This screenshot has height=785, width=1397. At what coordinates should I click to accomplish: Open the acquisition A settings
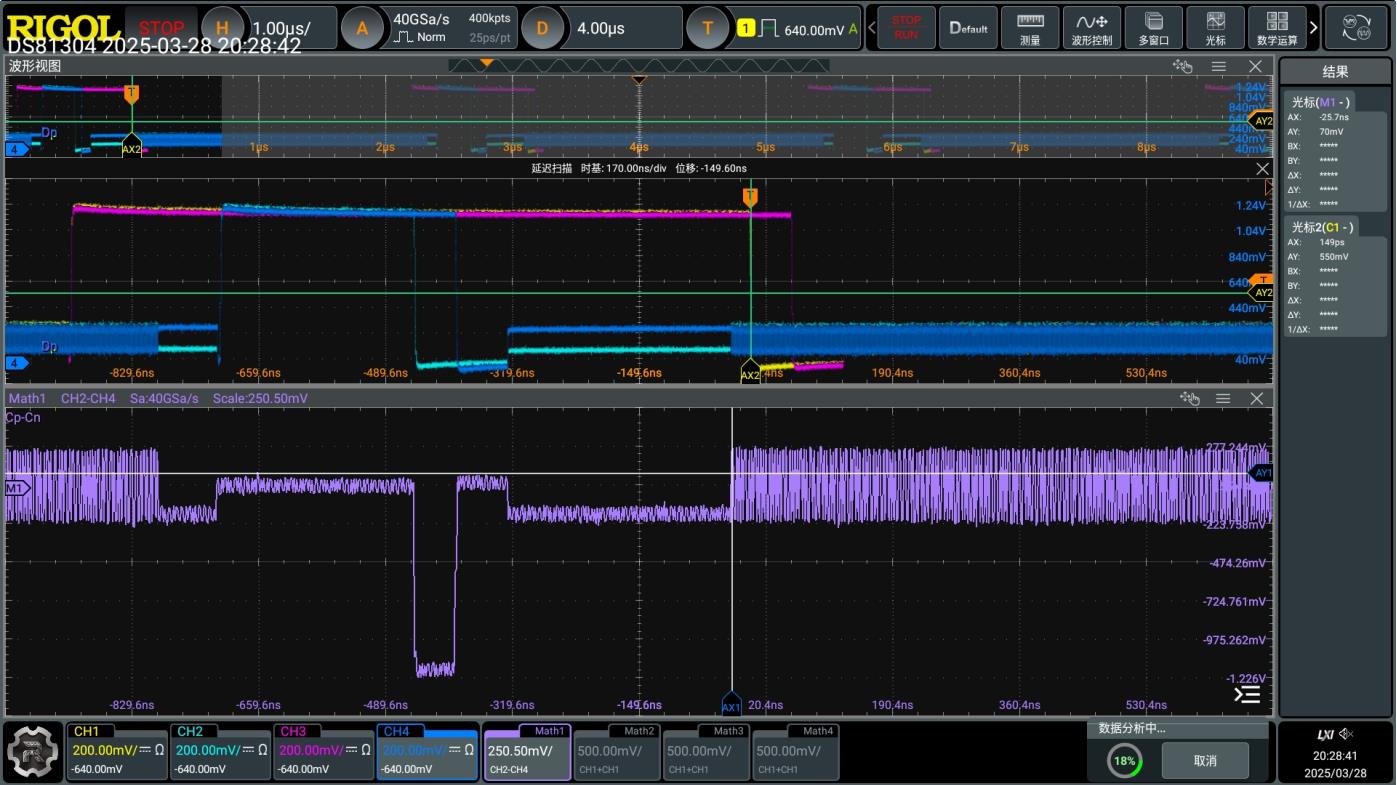point(362,28)
